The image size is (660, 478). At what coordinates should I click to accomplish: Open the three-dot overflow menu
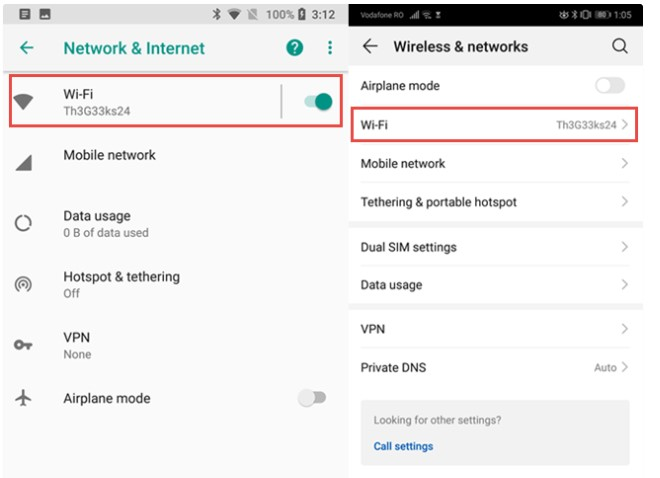point(330,48)
